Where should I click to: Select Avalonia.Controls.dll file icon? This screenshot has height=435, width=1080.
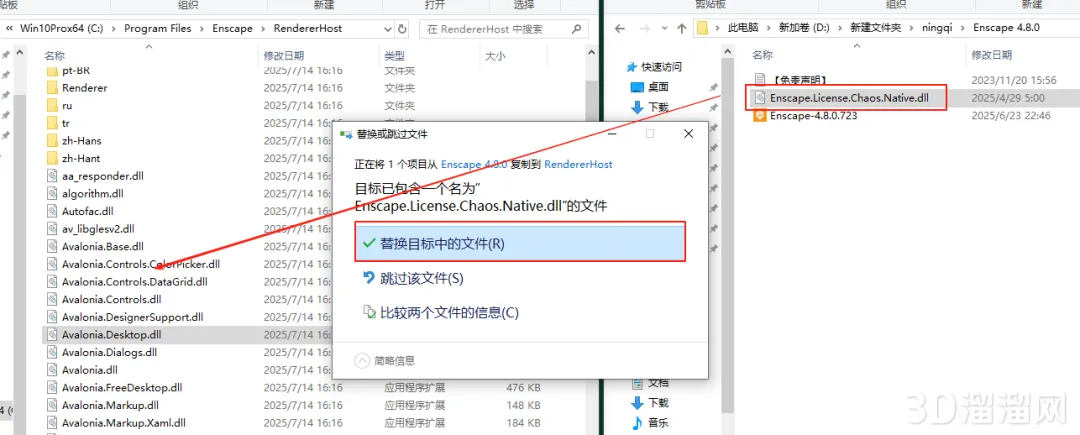pos(52,299)
